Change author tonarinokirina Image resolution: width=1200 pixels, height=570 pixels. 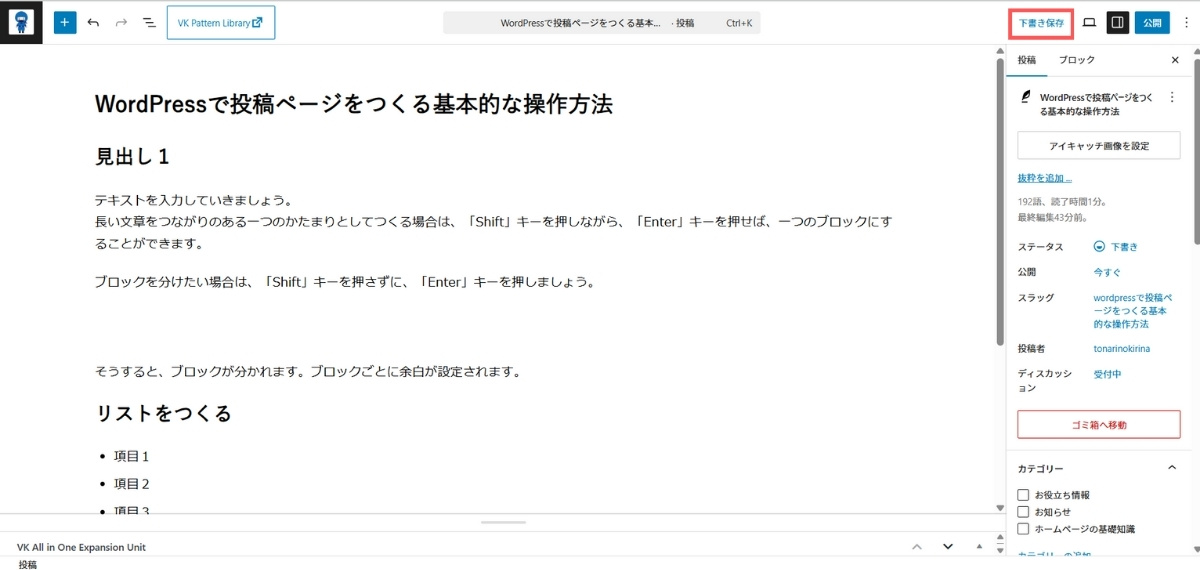(1122, 349)
